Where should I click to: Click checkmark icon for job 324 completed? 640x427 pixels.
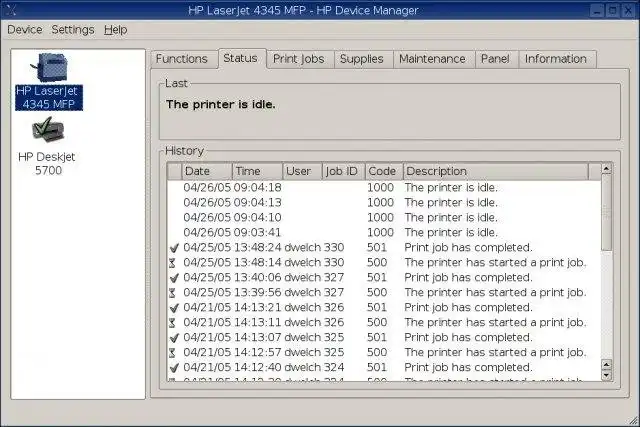pyautogui.click(x=174, y=368)
